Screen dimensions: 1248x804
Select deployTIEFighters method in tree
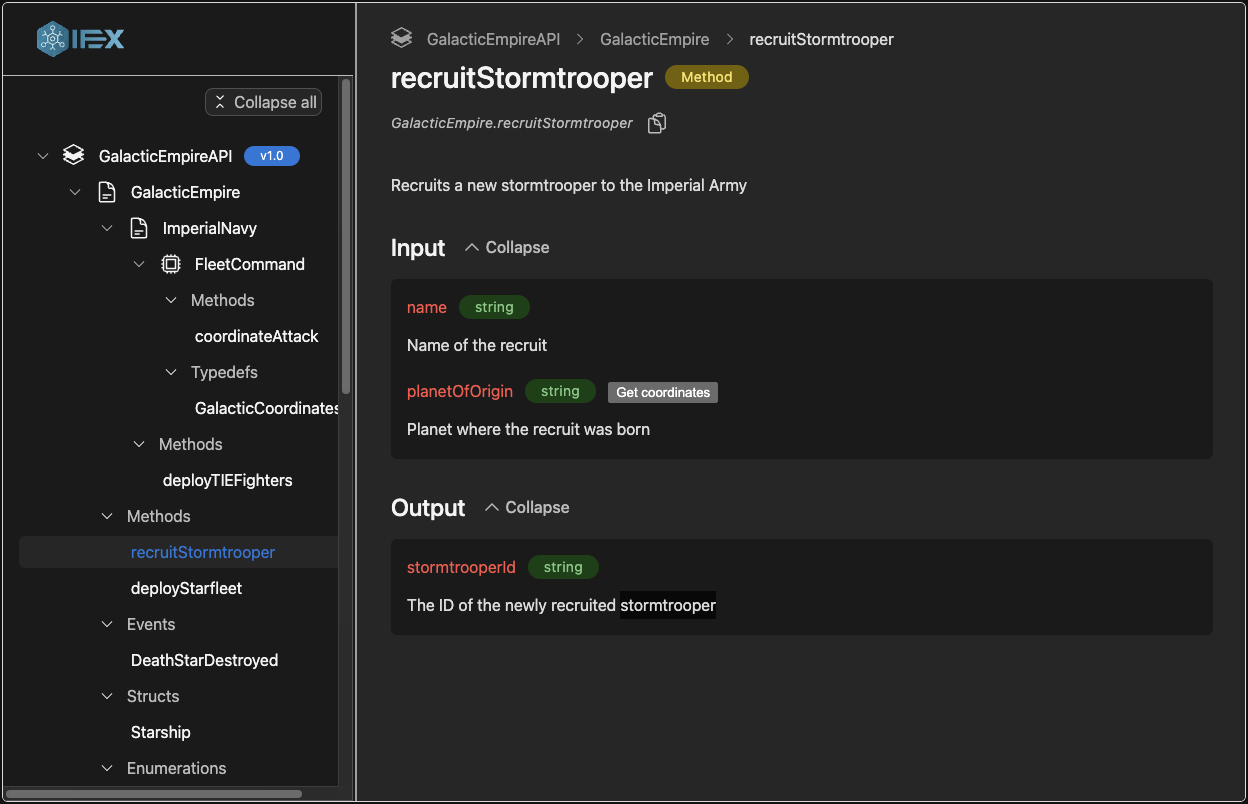[228, 480]
